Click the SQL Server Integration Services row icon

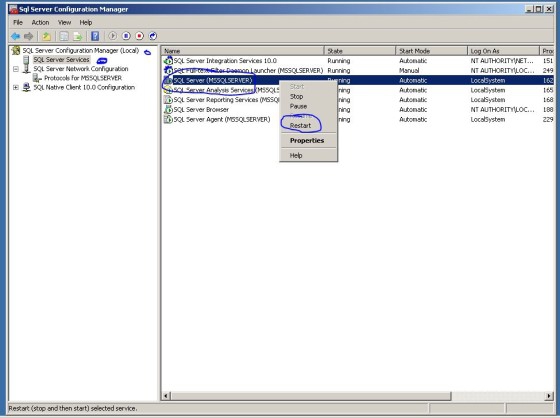click(168, 61)
